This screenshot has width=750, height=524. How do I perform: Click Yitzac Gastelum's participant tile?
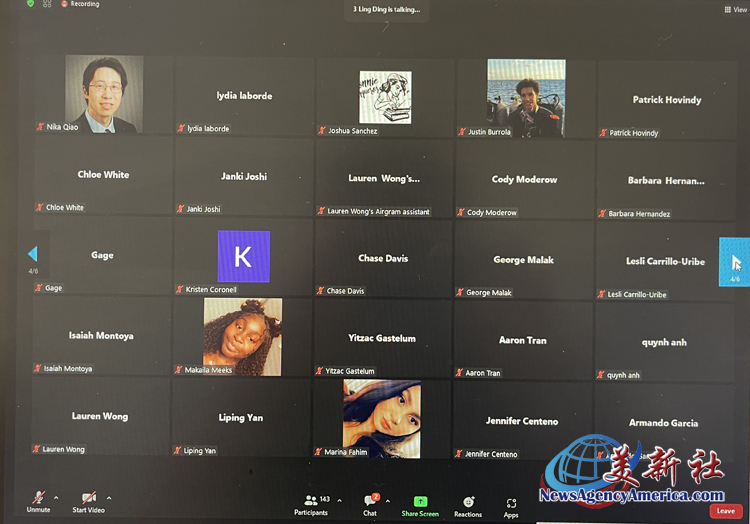click(382, 338)
